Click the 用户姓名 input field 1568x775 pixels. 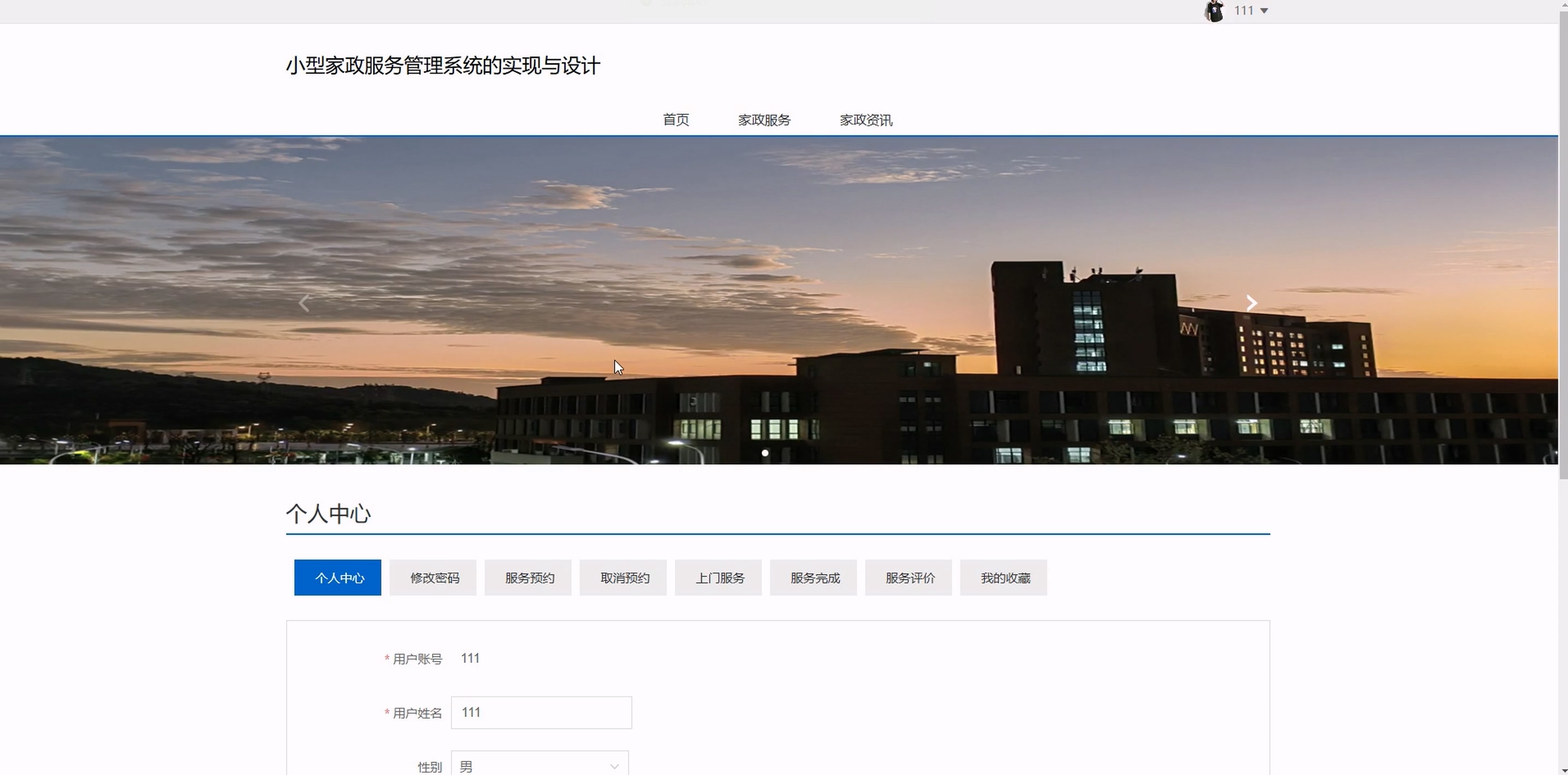tap(541, 712)
